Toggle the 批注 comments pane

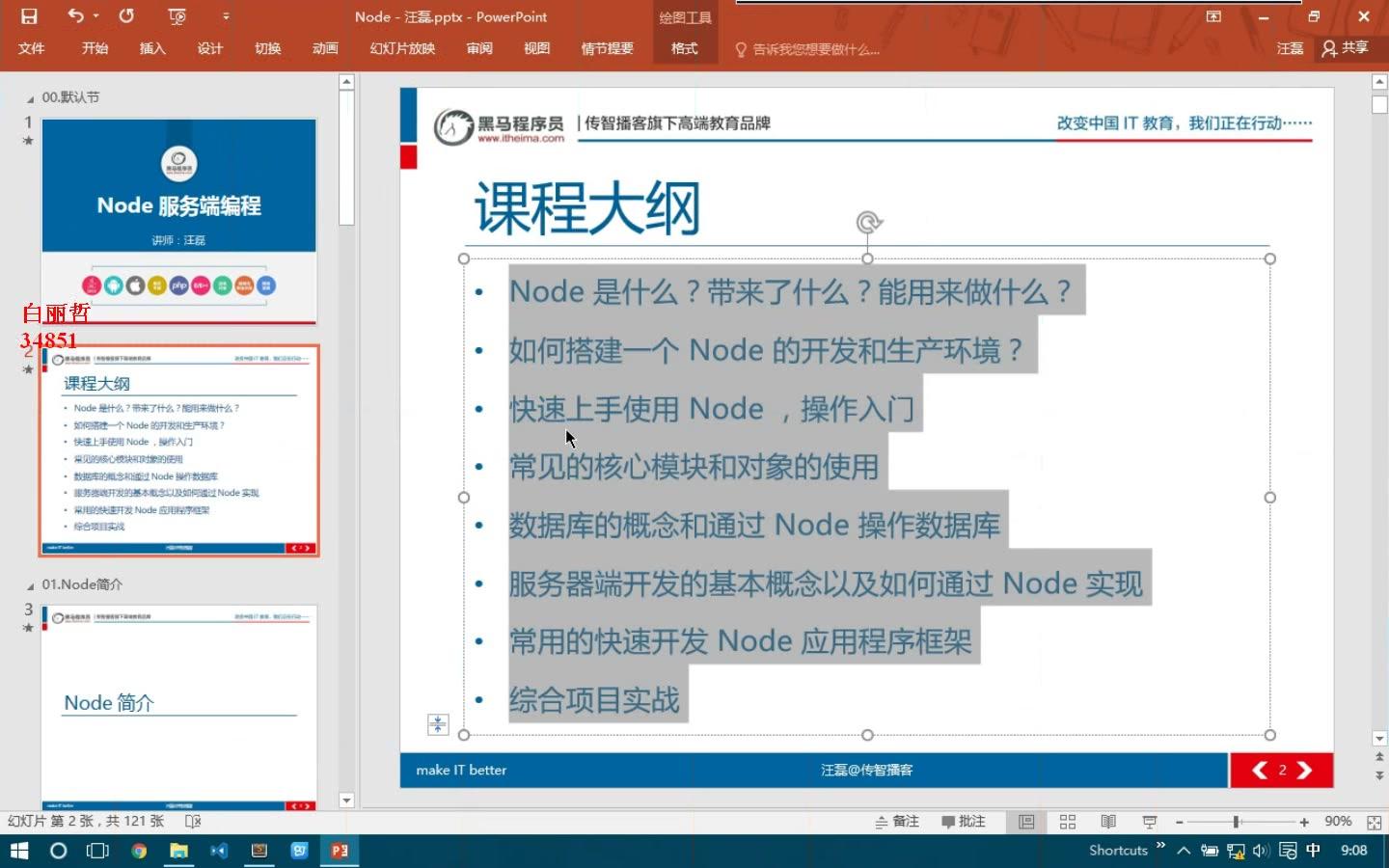(x=965, y=821)
